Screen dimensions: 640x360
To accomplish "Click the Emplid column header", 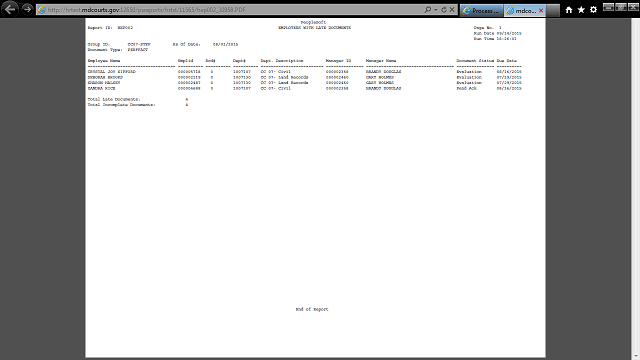I will pos(185,61).
